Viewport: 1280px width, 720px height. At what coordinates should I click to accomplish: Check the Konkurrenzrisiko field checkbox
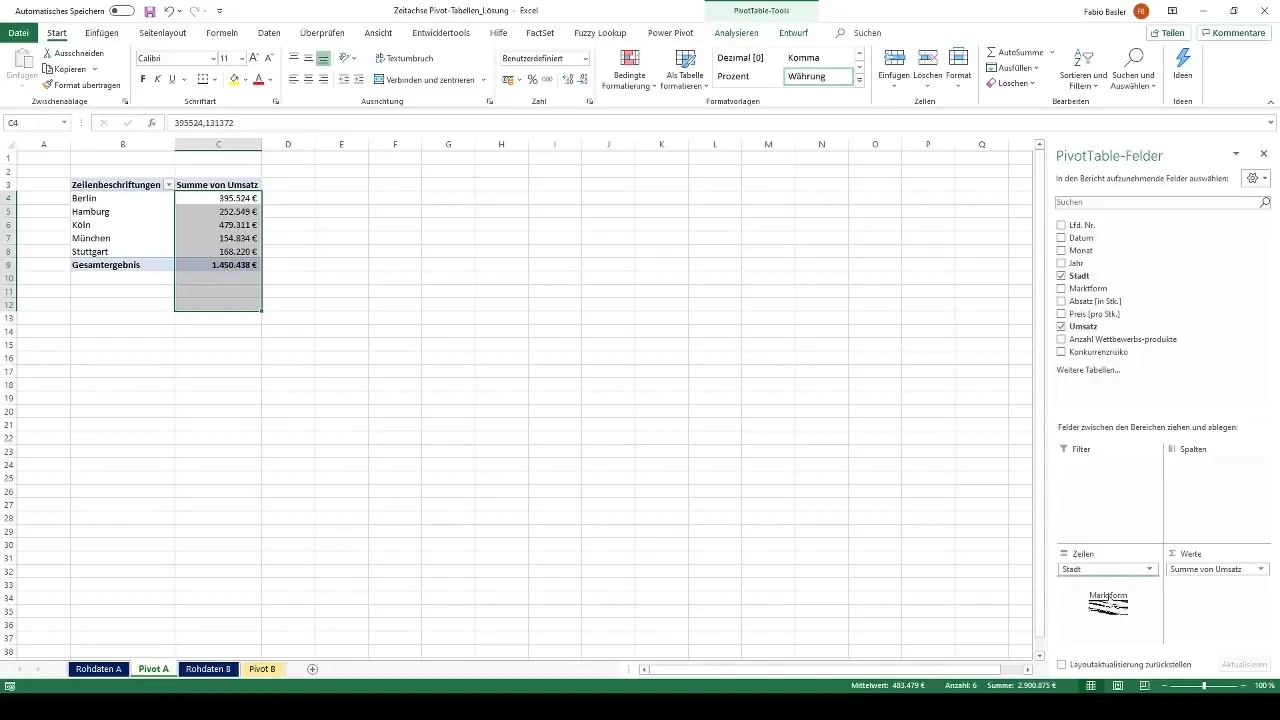coord(1061,352)
